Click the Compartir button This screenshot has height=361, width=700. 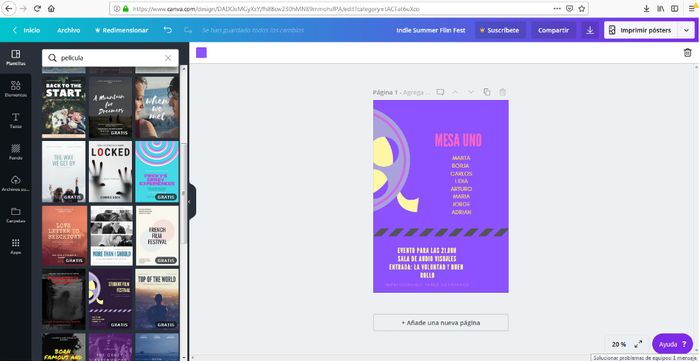pos(554,30)
